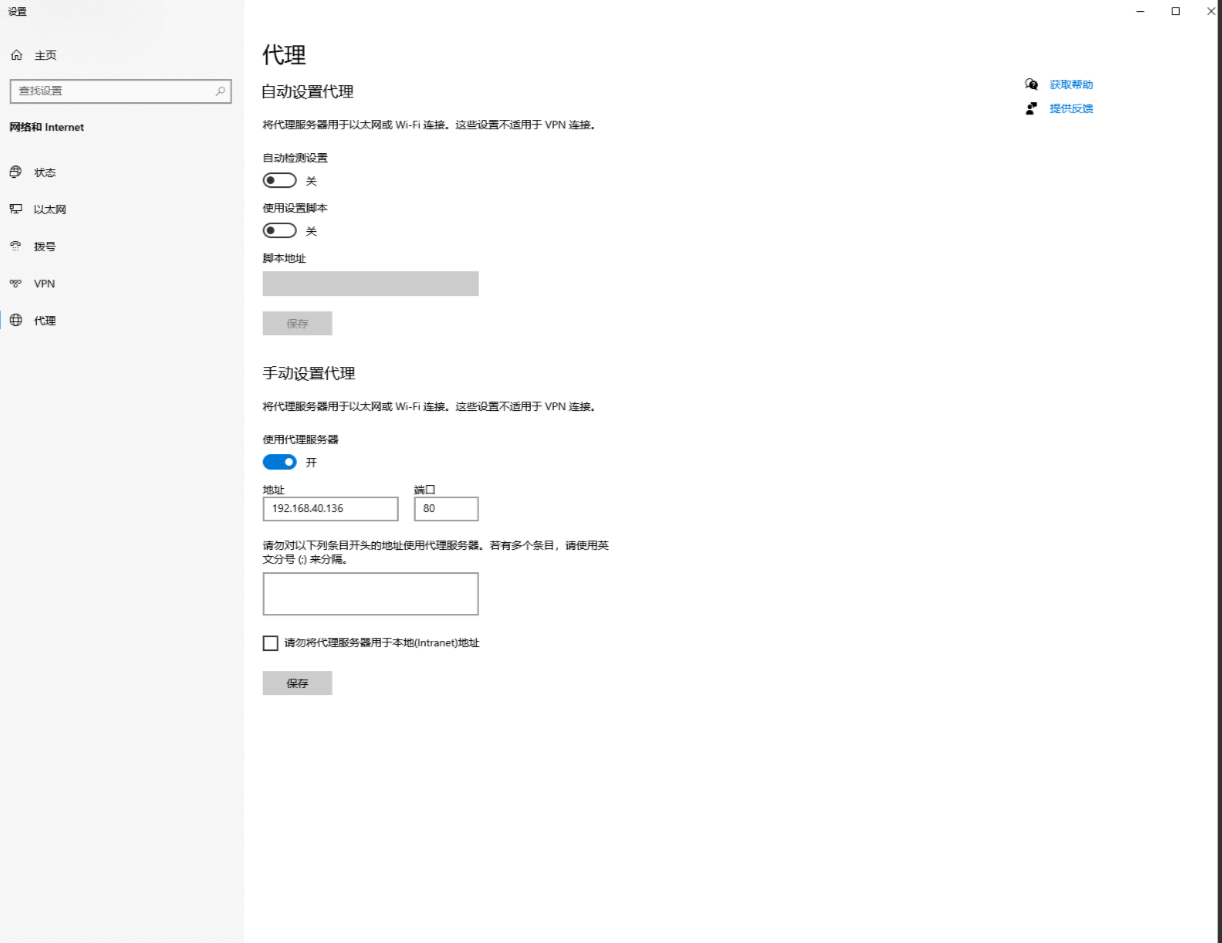Click the Proxy (代理) globe icon
The width and height of the screenshot is (1222, 943).
[16, 321]
